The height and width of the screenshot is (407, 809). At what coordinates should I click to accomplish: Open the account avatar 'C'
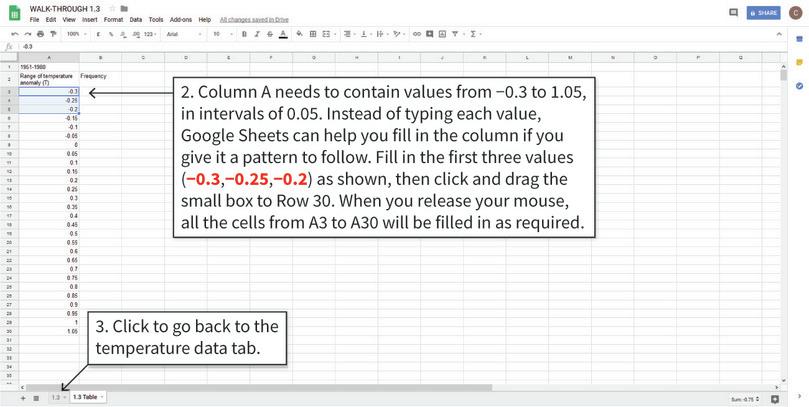pyautogui.click(x=795, y=13)
